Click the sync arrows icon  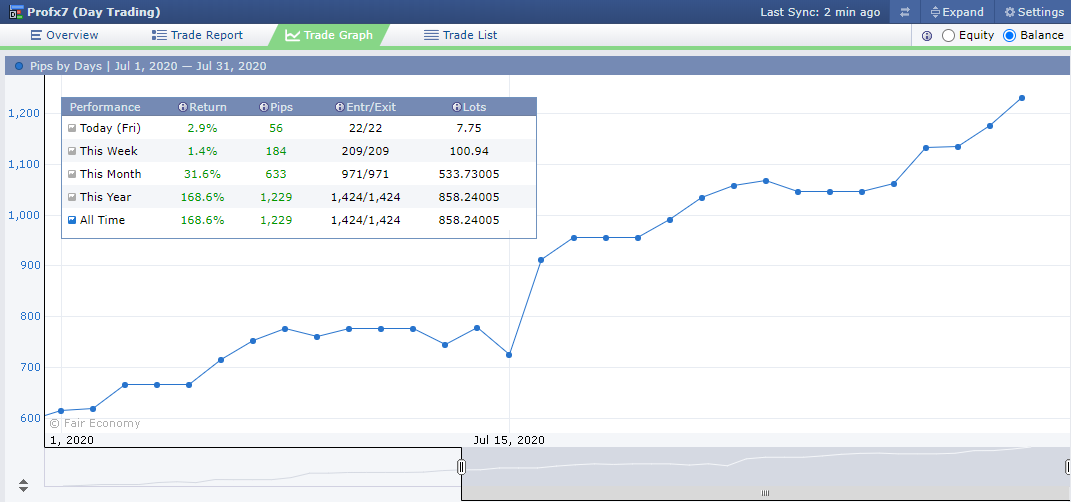pyautogui.click(x=904, y=12)
